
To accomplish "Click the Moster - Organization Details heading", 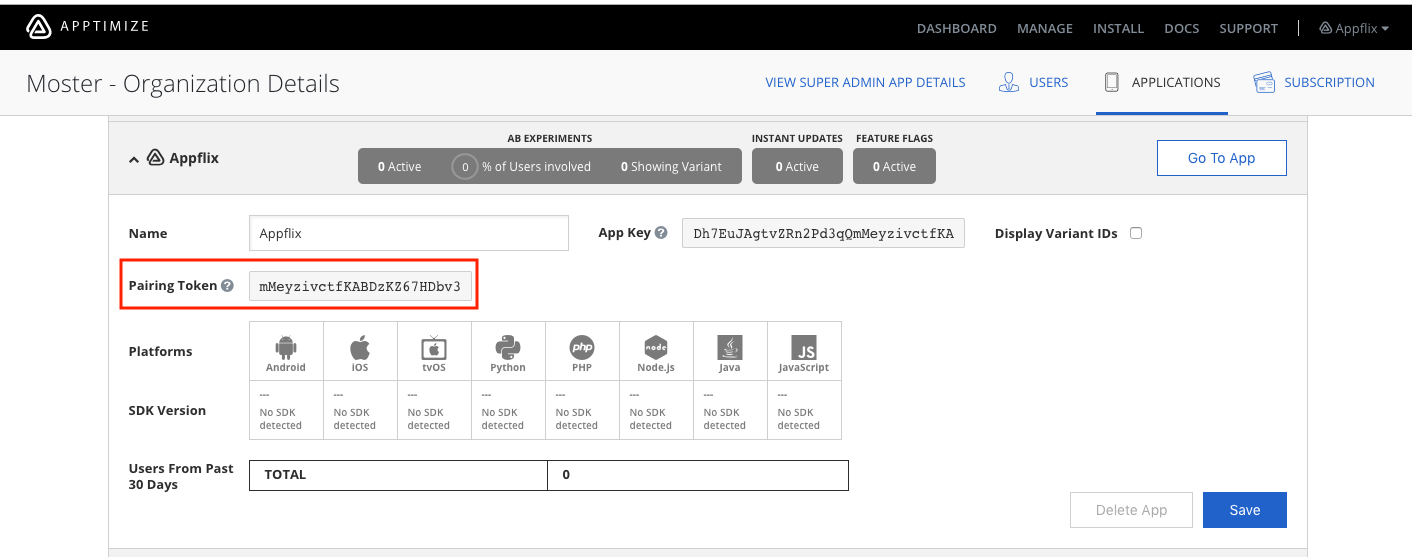I will 183,83.
